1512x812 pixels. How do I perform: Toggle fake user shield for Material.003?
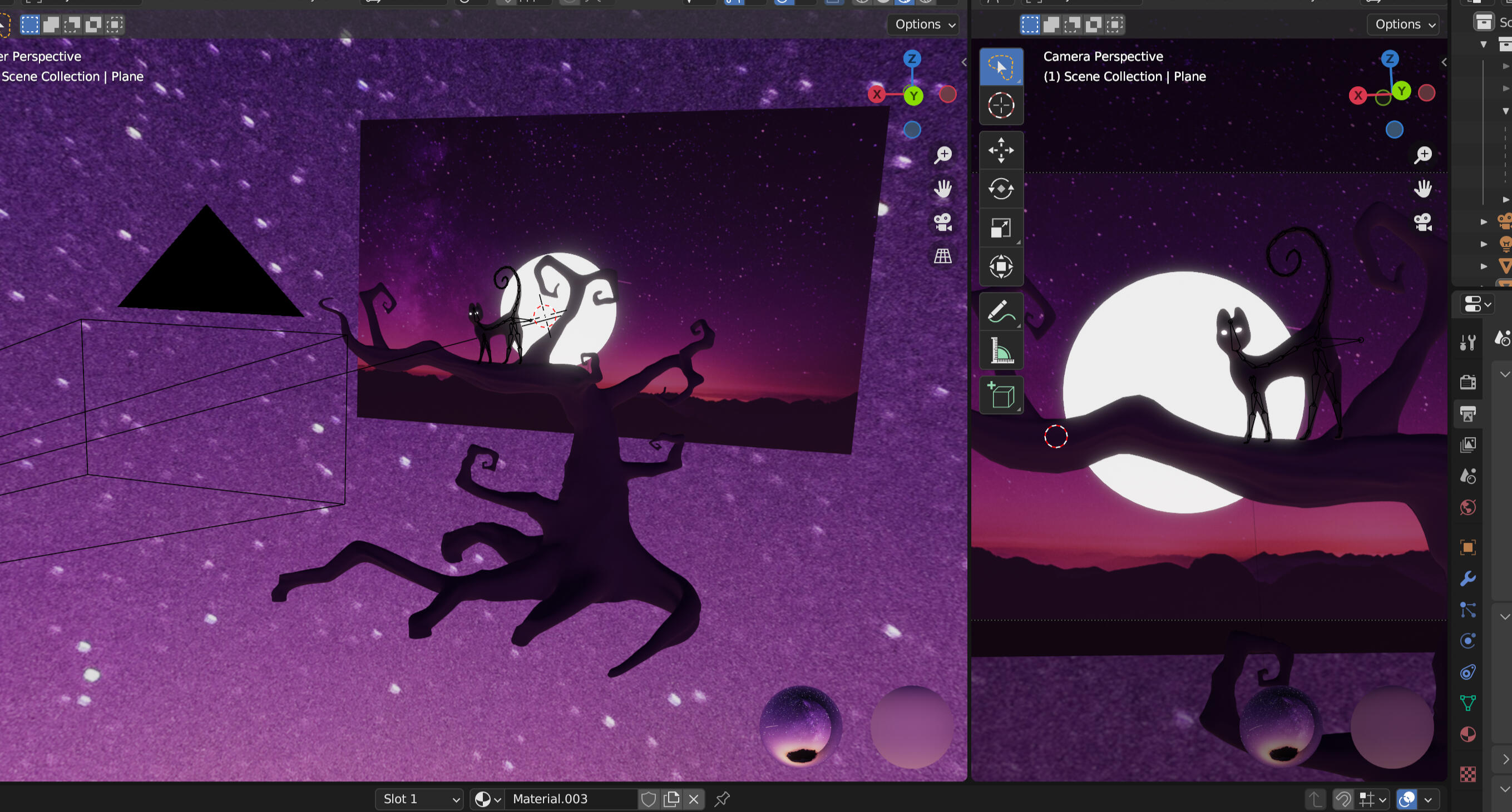(648, 799)
